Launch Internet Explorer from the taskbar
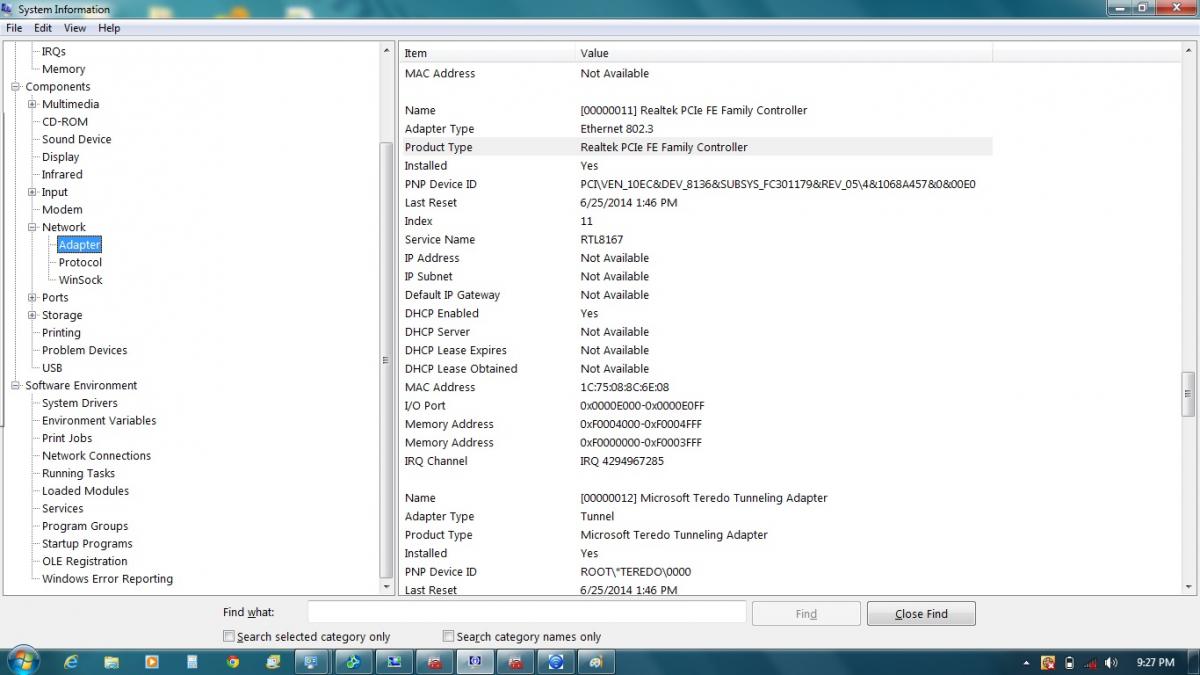Image resolution: width=1200 pixels, height=675 pixels. 71,662
